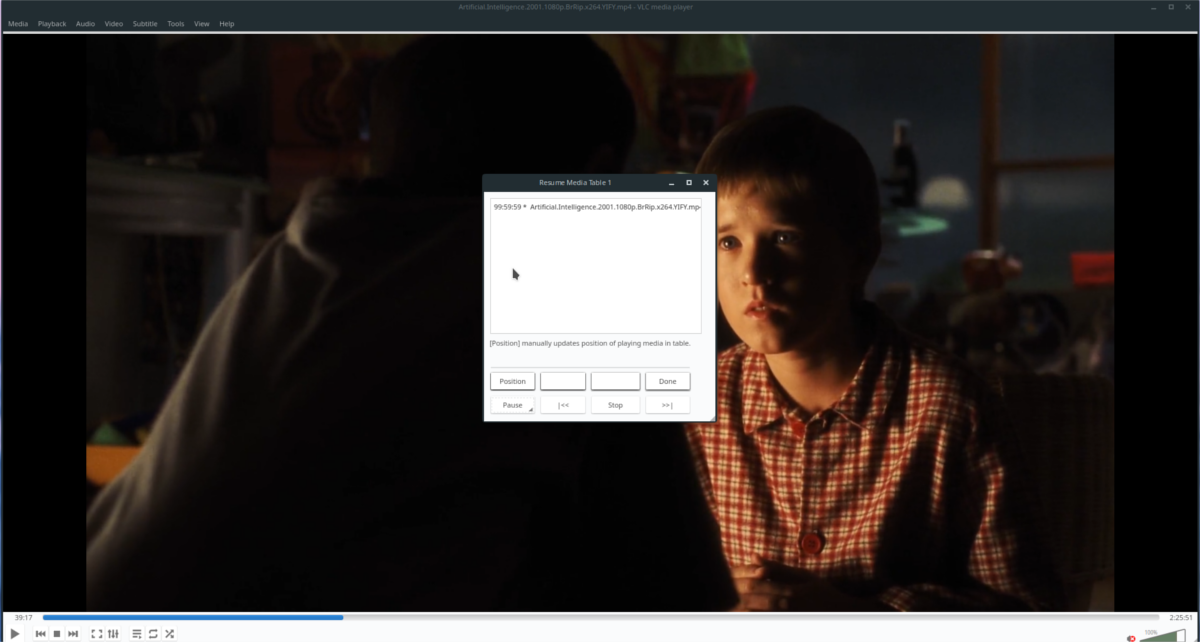
Task: Click the Stop button in Resume Media dialog
Action: pos(615,405)
